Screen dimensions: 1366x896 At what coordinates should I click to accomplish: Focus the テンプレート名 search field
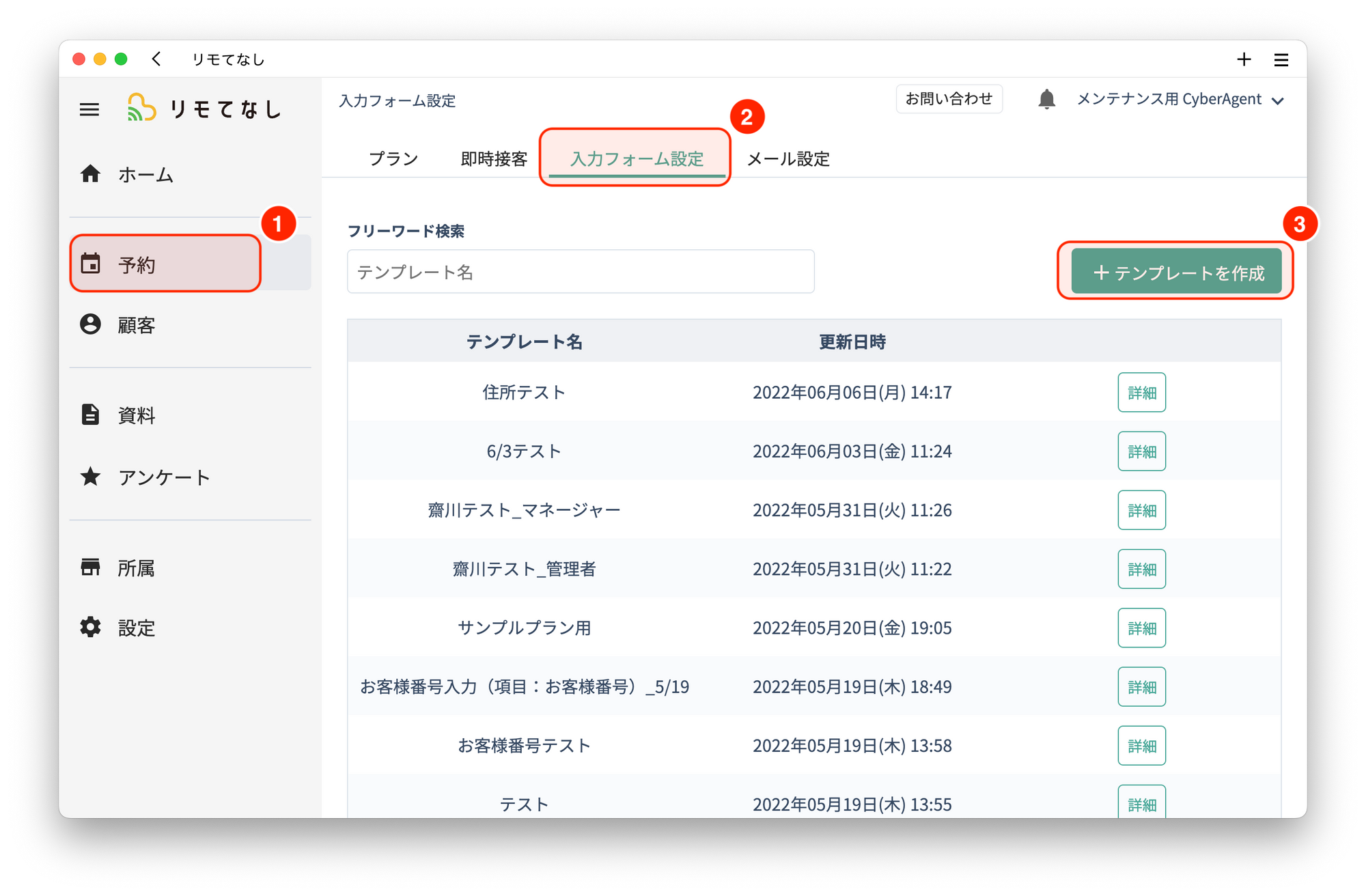click(x=581, y=272)
